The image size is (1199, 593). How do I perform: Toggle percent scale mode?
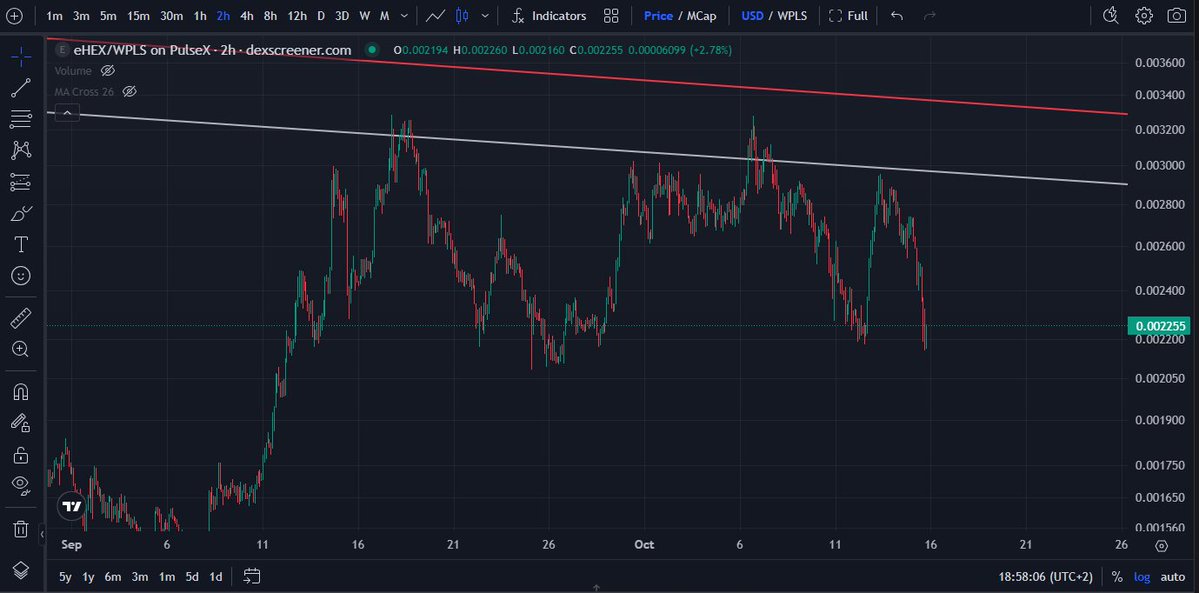coord(1117,577)
